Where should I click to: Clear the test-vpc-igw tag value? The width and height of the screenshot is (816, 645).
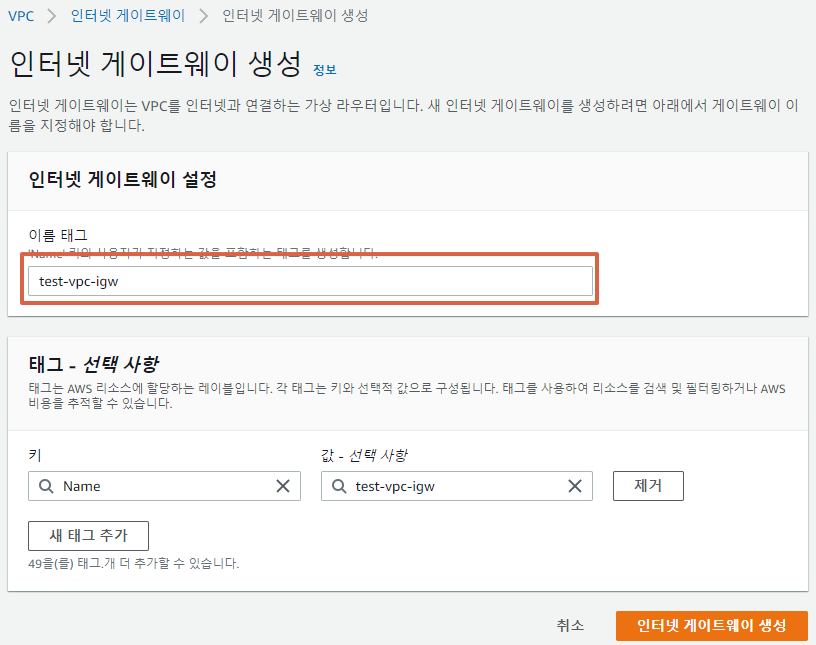click(x=575, y=486)
